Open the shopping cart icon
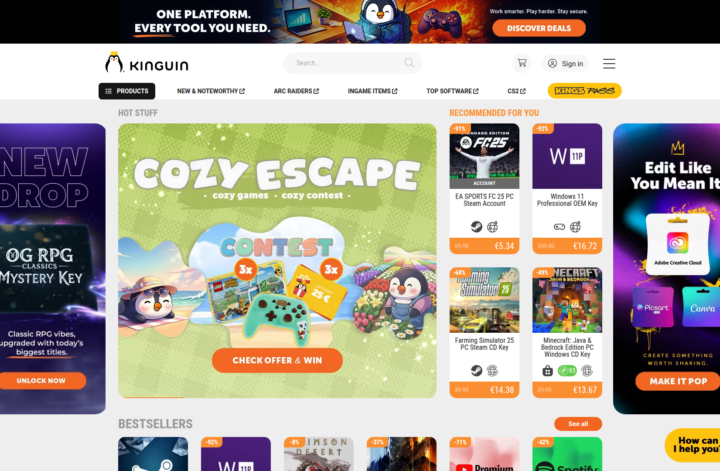Image resolution: width=720 pixels, height=471 pixels. point(522,63)
